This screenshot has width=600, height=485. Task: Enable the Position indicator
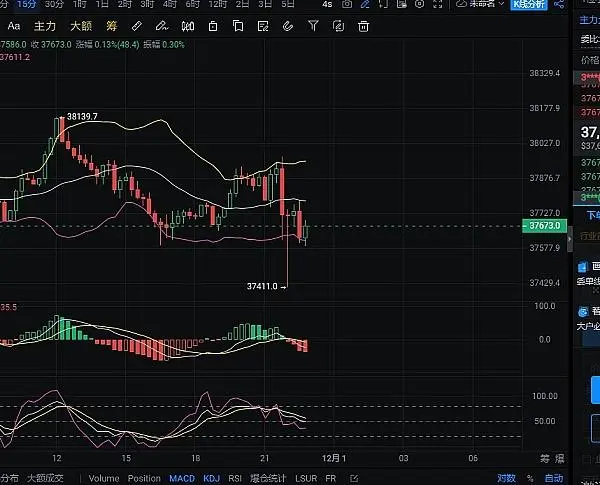144,478
